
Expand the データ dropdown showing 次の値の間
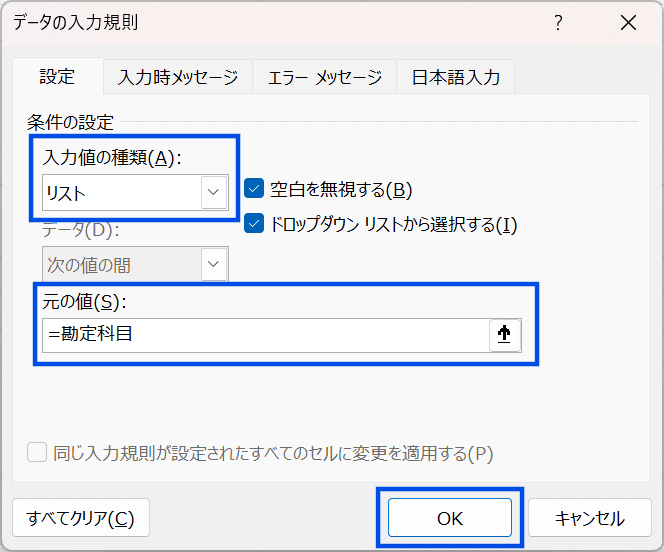[x=213, y=265]
